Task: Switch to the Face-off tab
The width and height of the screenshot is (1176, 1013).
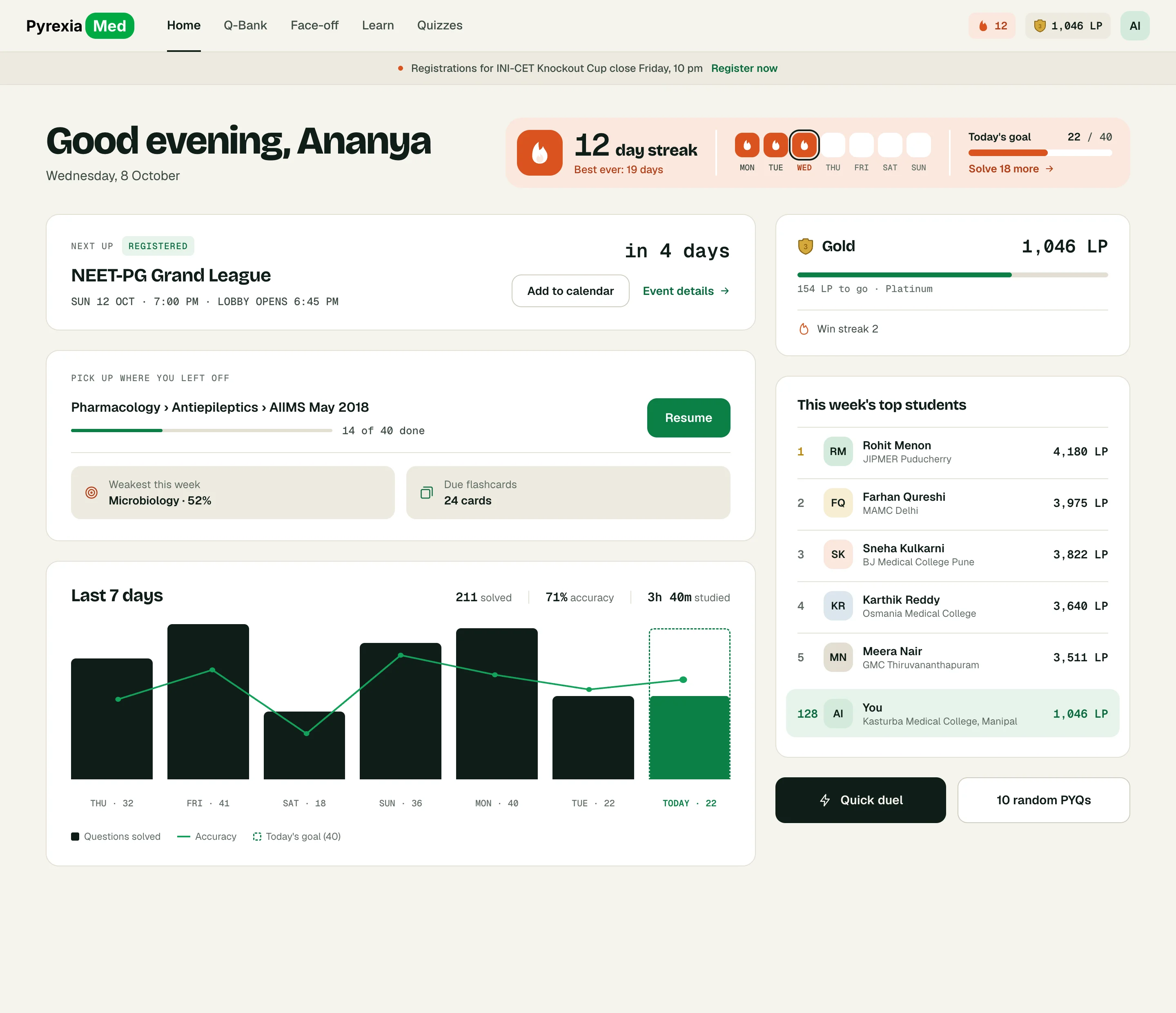Action: coord(314,26)
